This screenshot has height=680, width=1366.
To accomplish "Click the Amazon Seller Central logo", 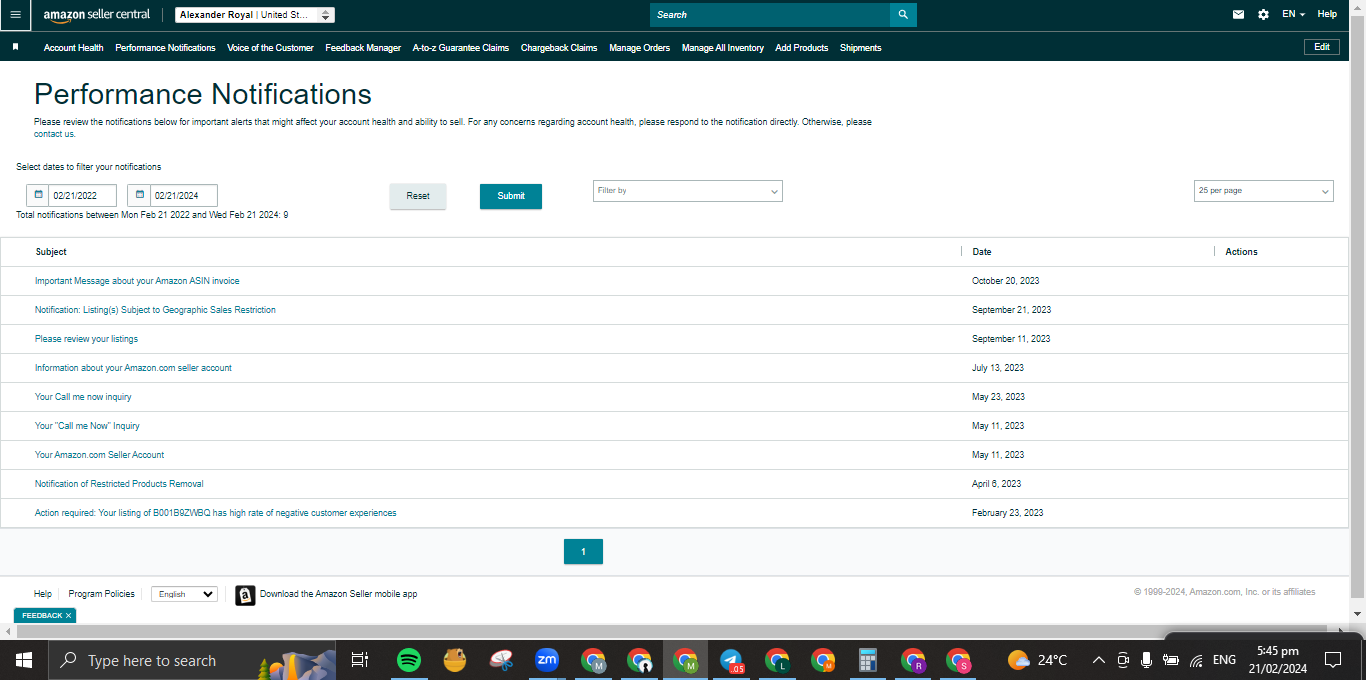I will point(97,15).
